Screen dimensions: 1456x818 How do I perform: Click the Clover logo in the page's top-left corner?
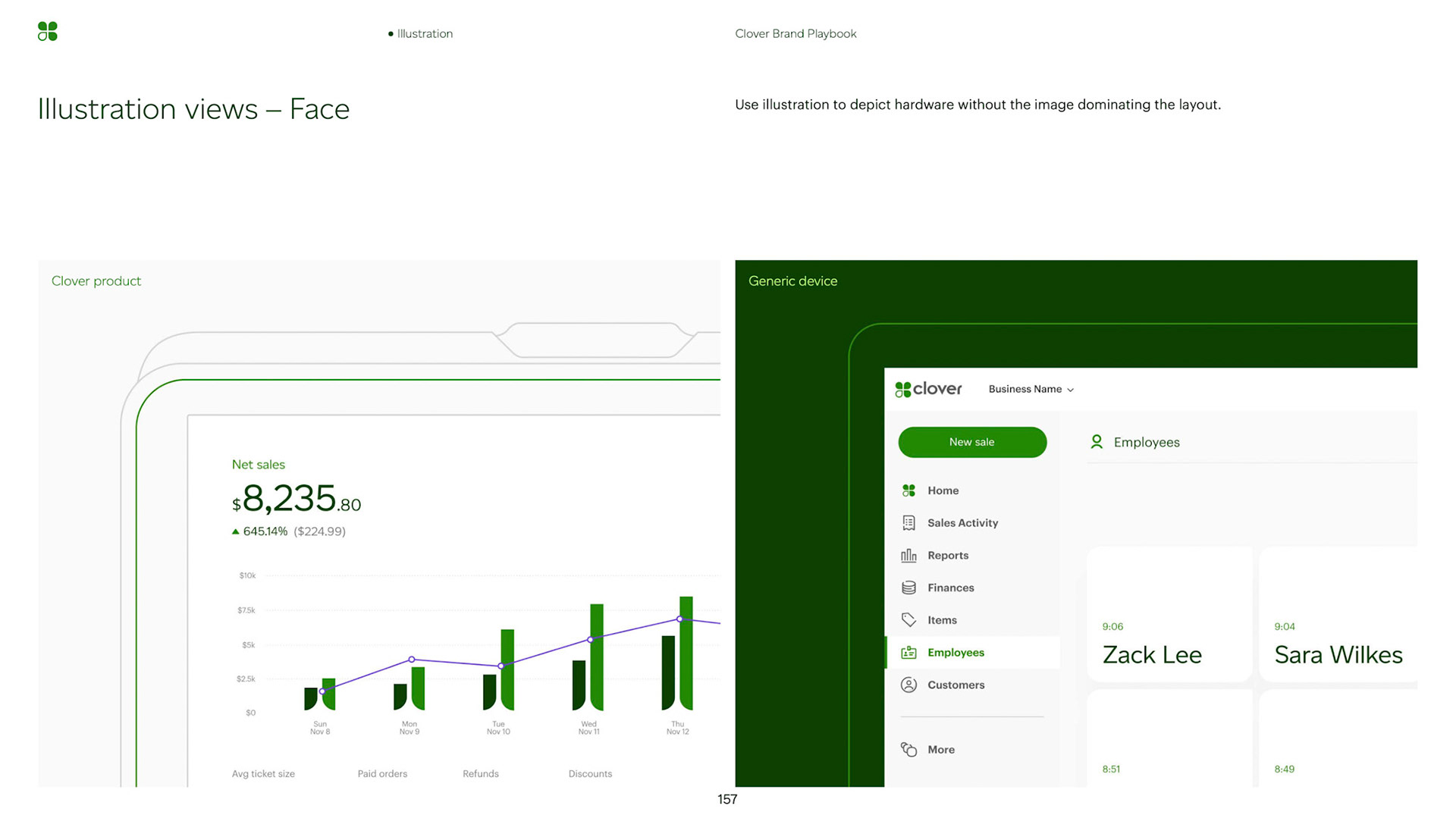48,31
